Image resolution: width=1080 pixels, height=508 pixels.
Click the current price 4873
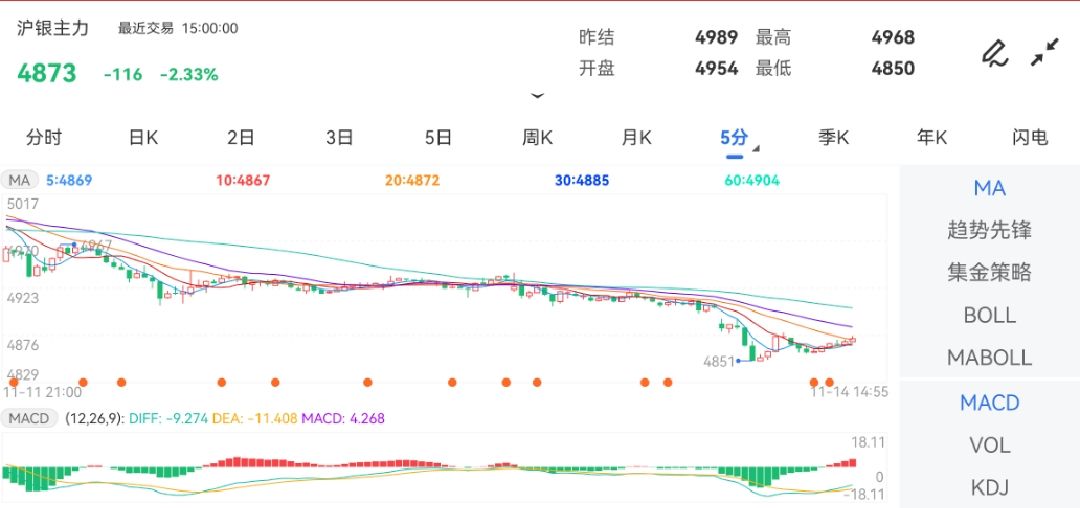point(47,73)
